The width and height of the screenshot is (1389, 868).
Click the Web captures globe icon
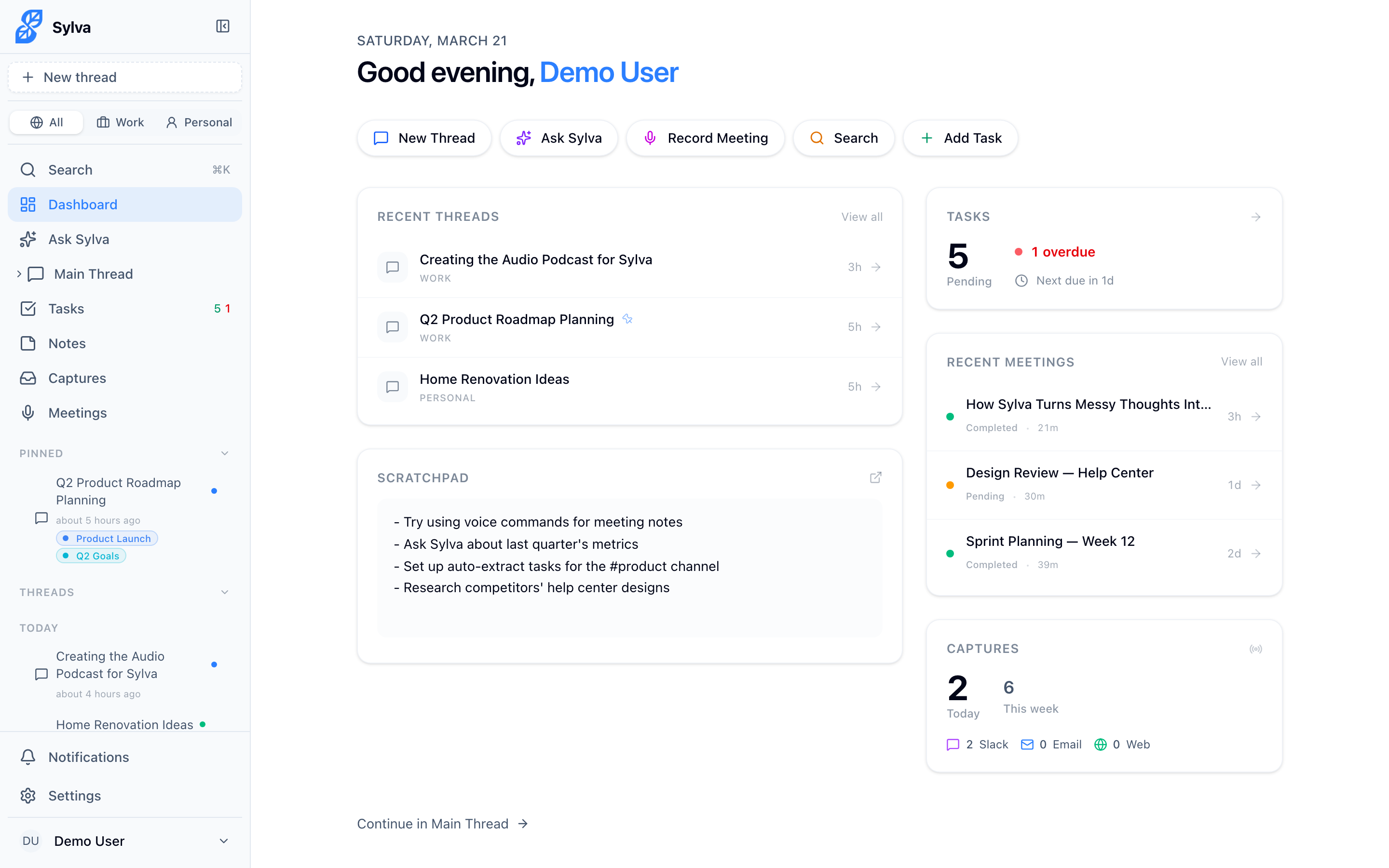click(x=1100, y=745)
